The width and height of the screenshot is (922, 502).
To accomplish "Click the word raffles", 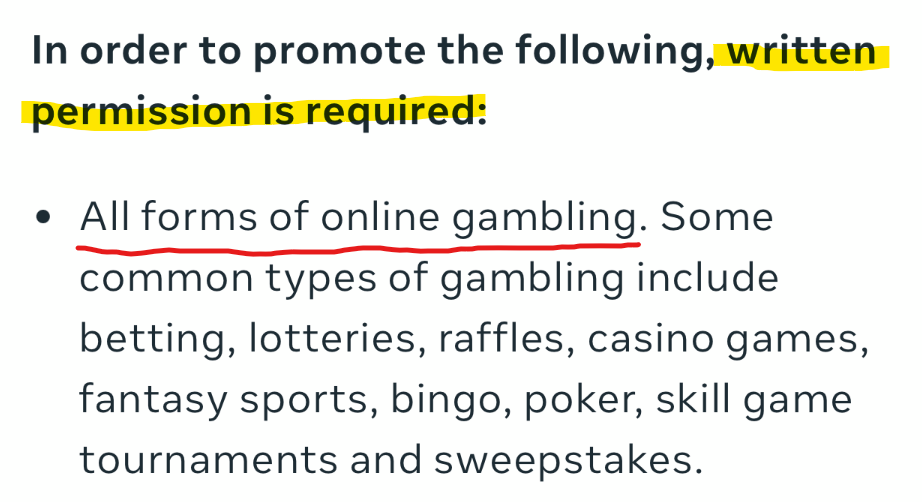I will (501, 339).
